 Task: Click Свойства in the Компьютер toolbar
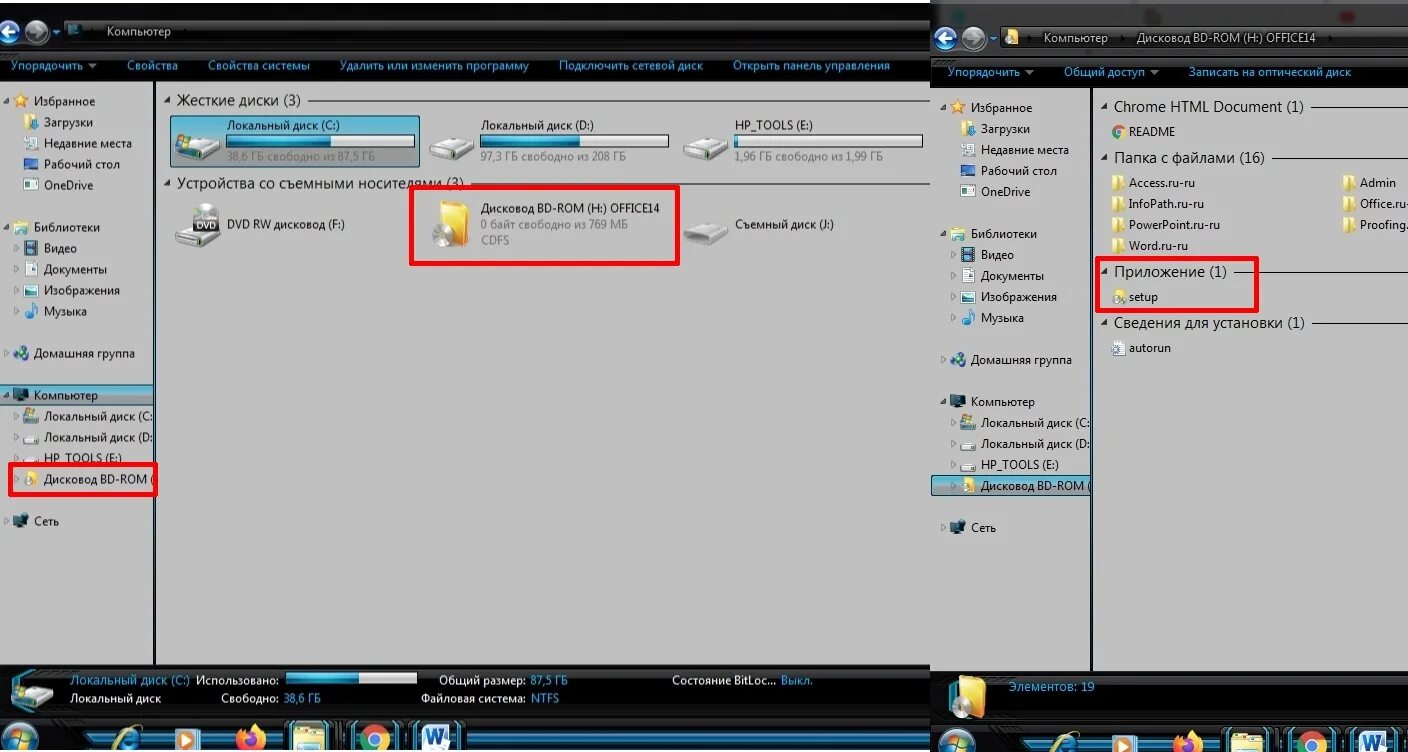pyautogui.click(x=152, y=66)
